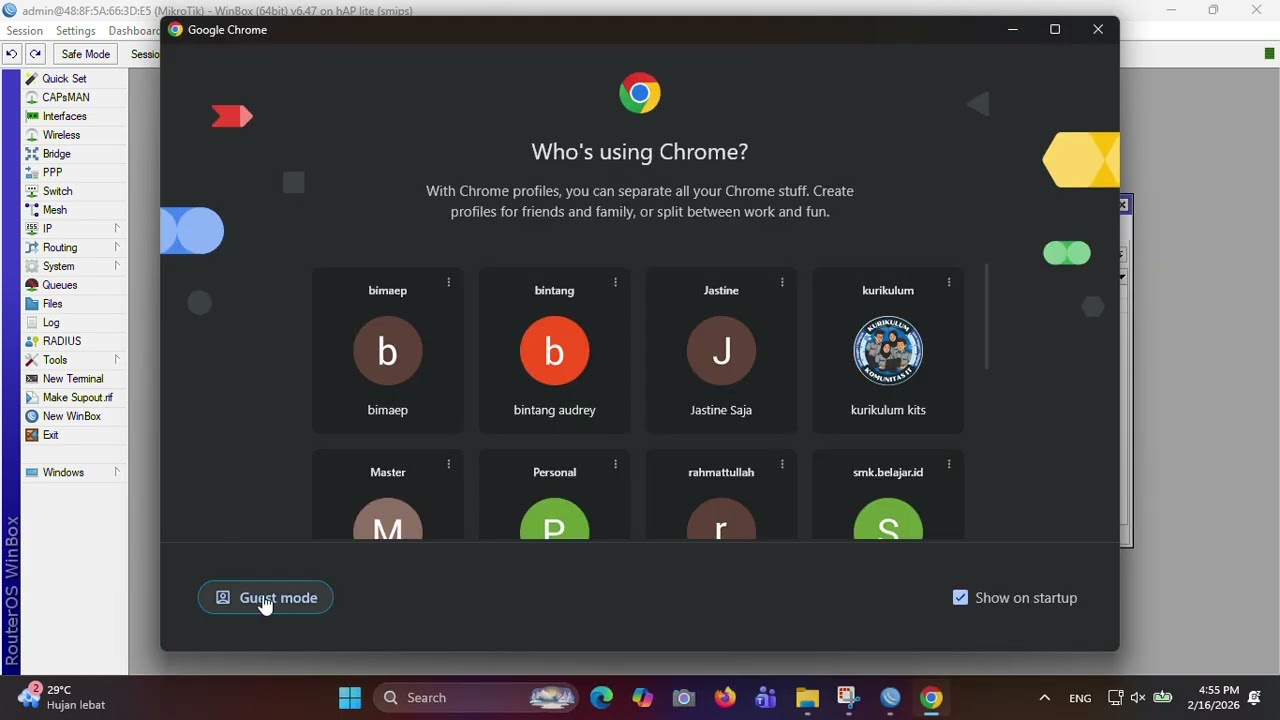The image size is (1280, 720).
Task: Open File Explorer from taskbar
Action: [807, 698]
